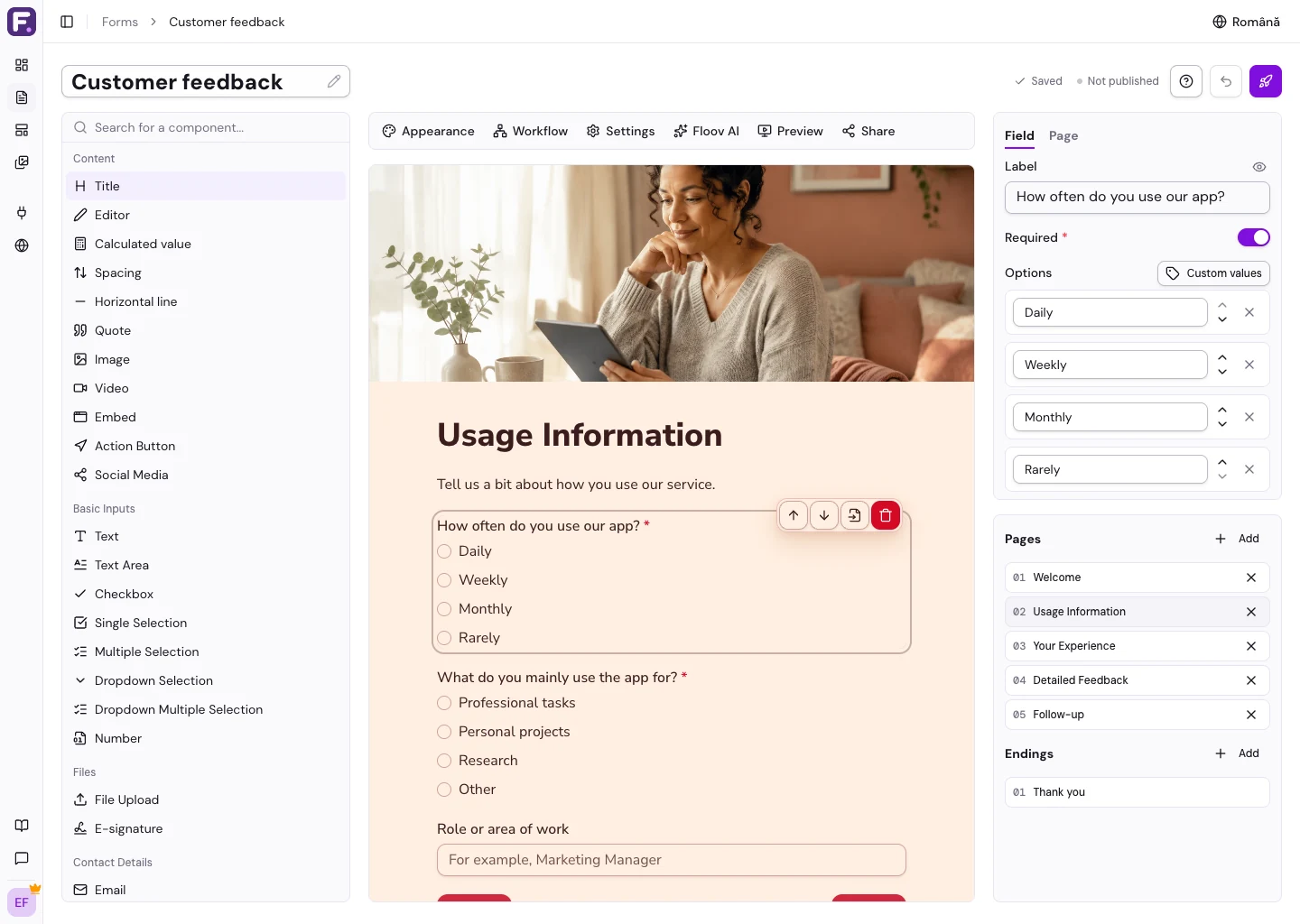Reorder the Monthly option with arrows

coord(1222,417)
